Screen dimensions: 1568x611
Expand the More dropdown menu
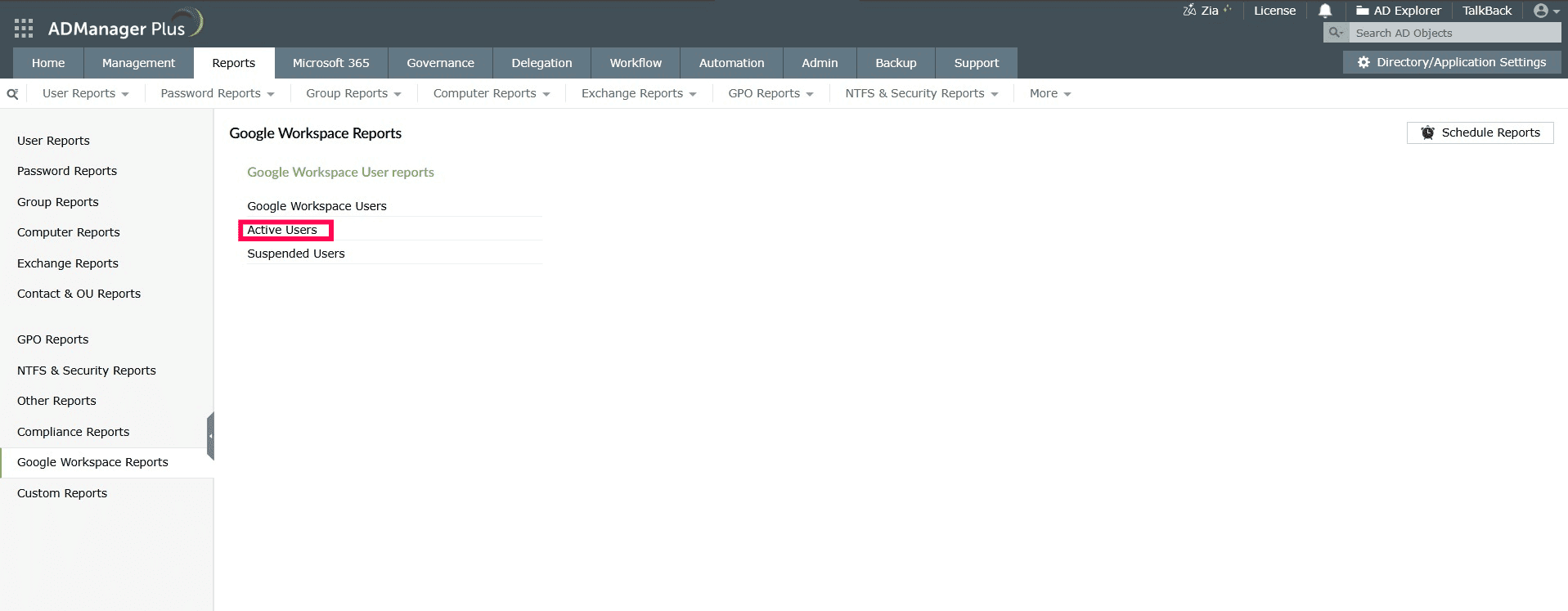[1050, 93]
